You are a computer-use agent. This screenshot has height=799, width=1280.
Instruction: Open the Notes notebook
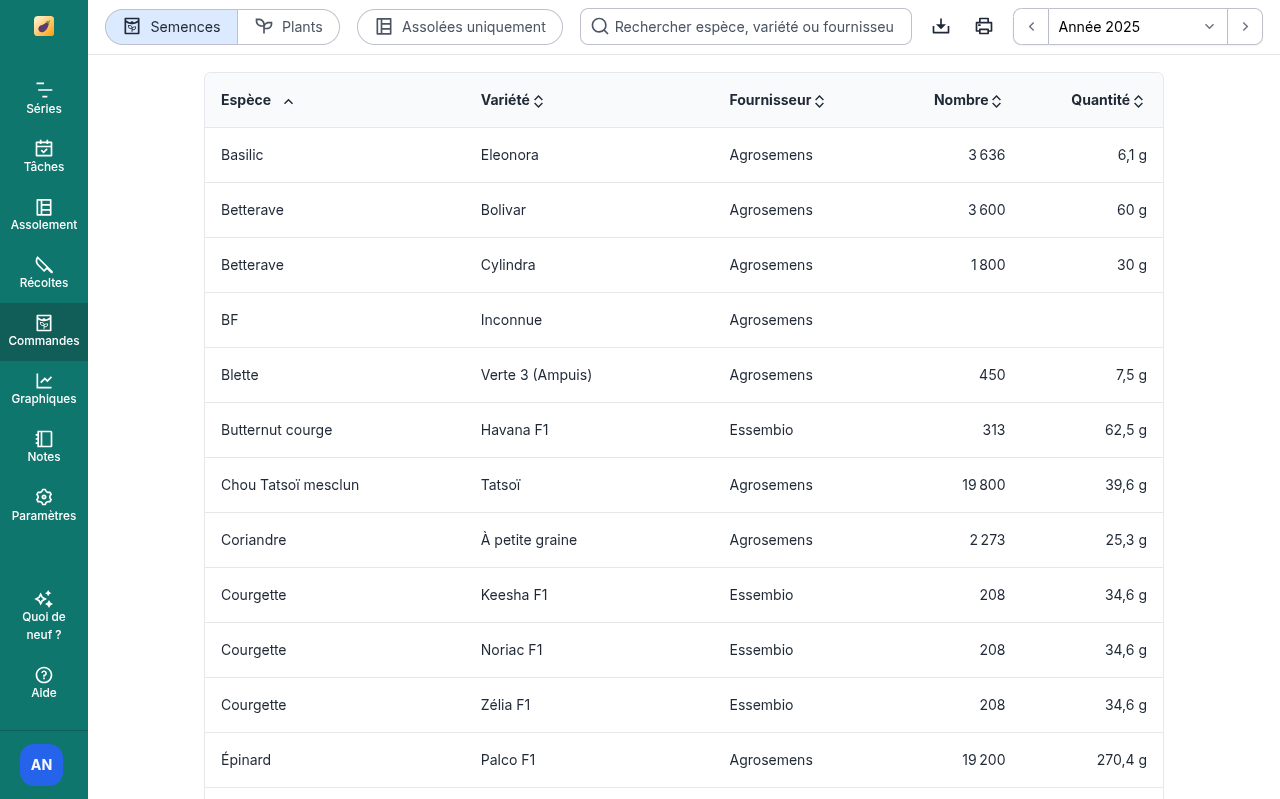click(44, 446)
